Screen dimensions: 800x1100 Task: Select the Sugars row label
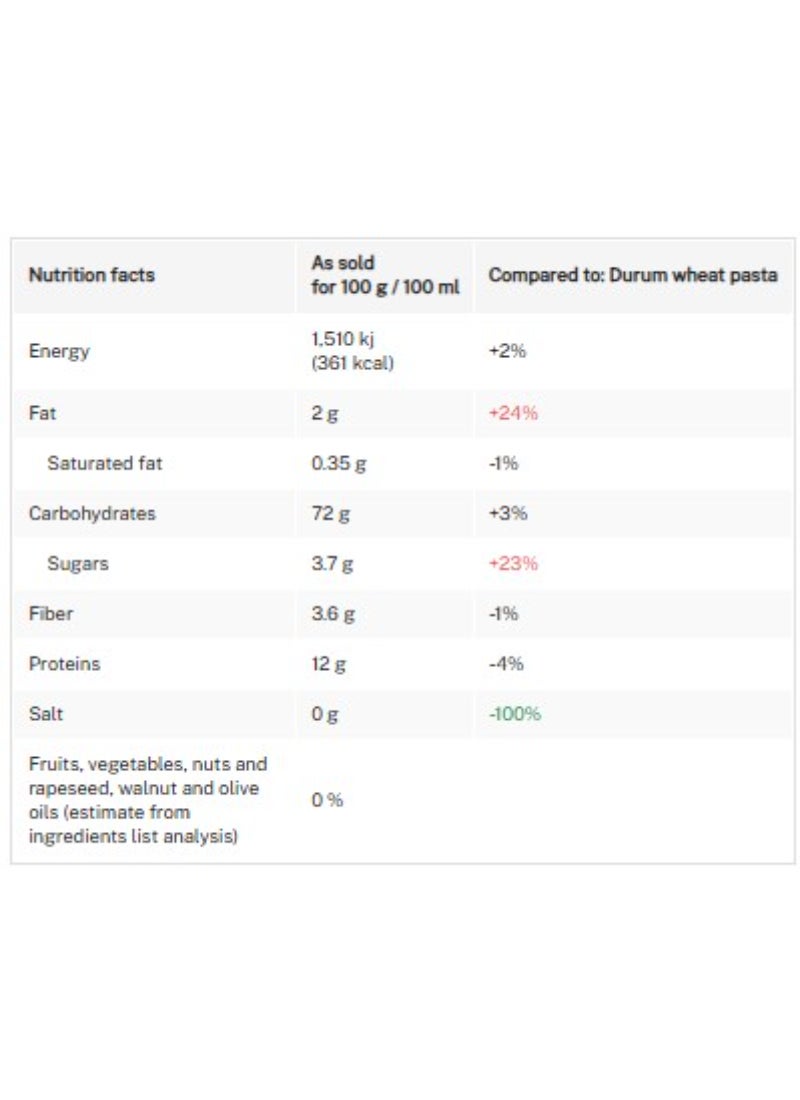78,563
